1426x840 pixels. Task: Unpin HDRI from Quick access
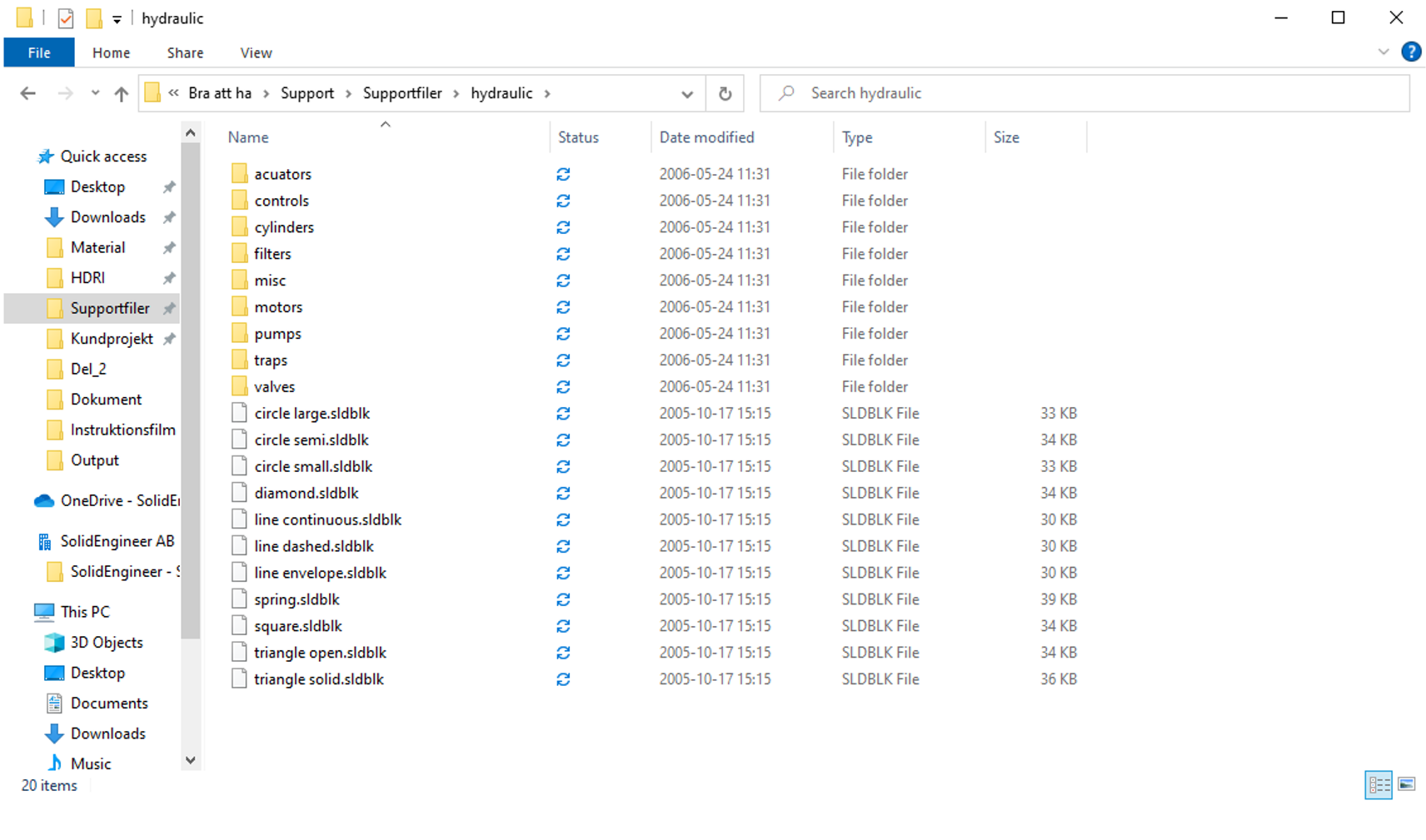pyautogui.click(x=169, y=278)
